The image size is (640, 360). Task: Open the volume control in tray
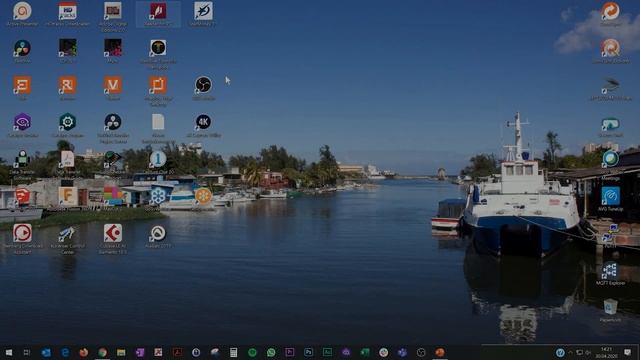pyautogui.click(x=588, y=352)
